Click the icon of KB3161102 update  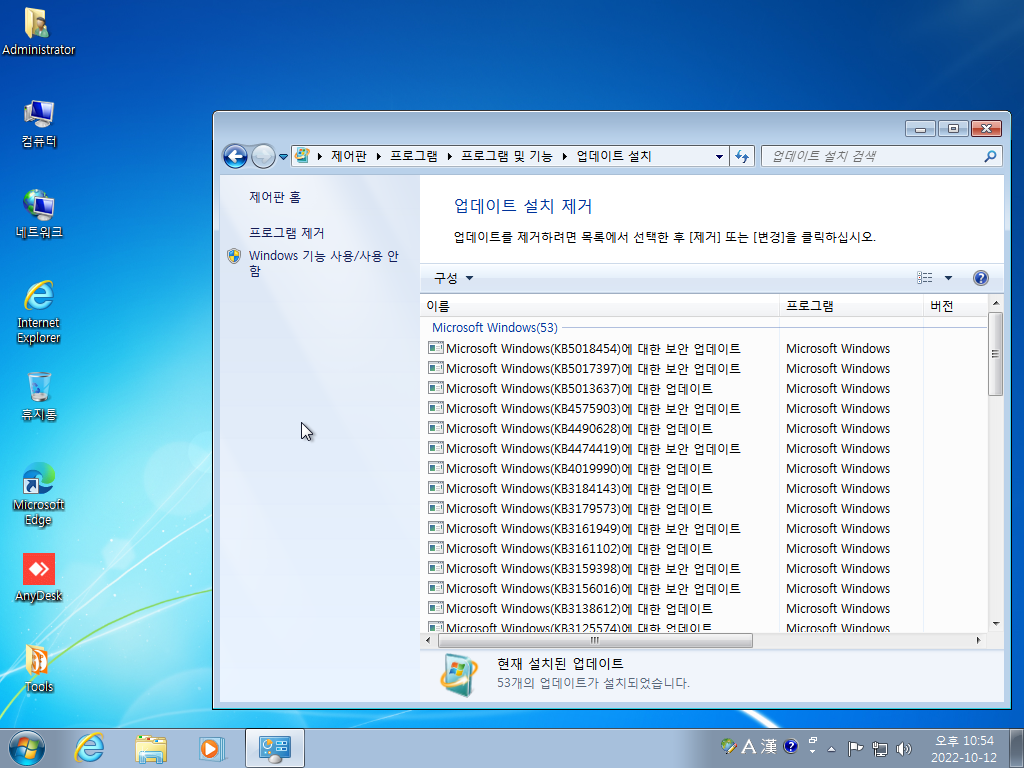click(436, 549)
